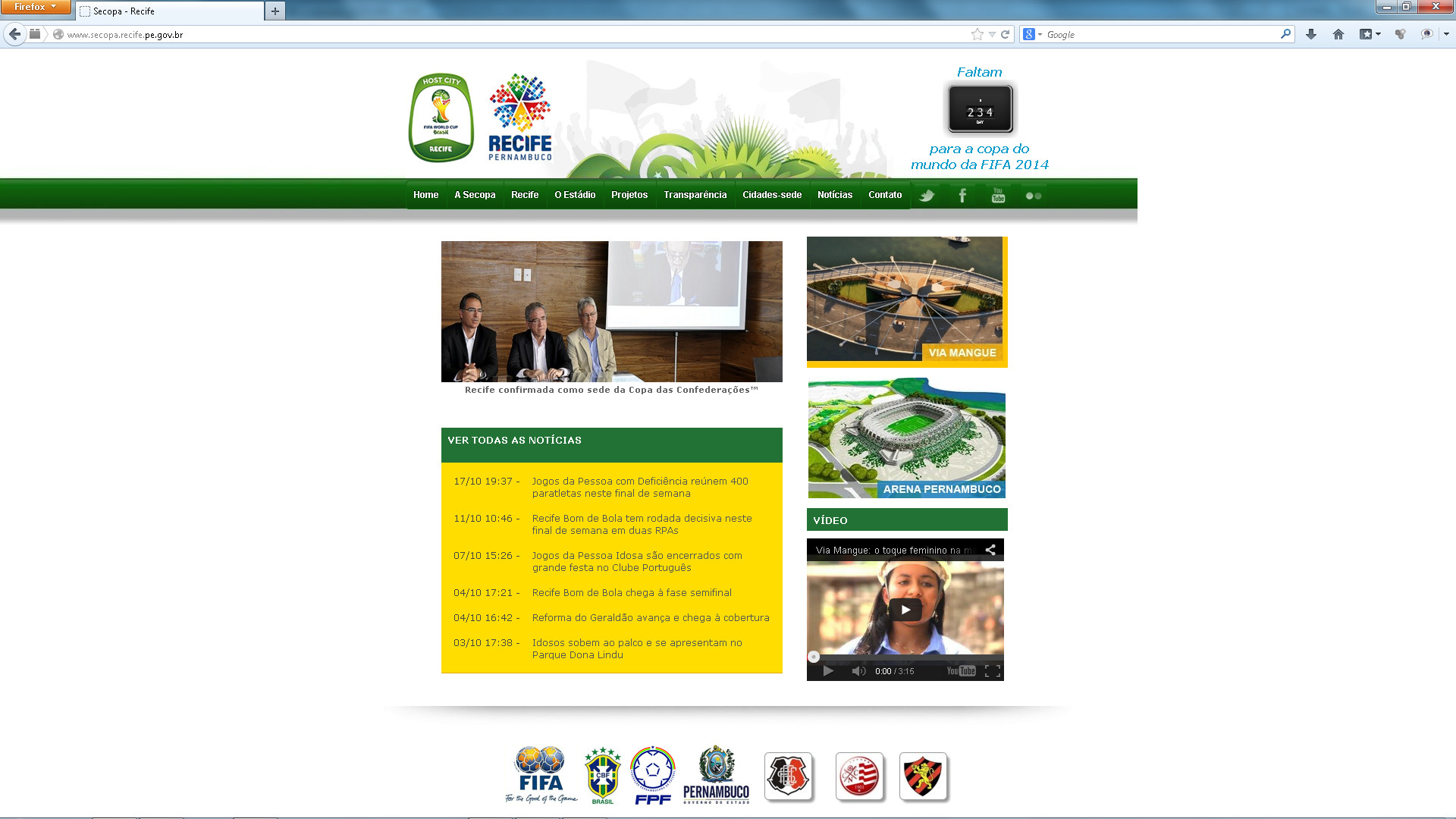
Task: Share the video using the share icon
Action: point(990,550)
